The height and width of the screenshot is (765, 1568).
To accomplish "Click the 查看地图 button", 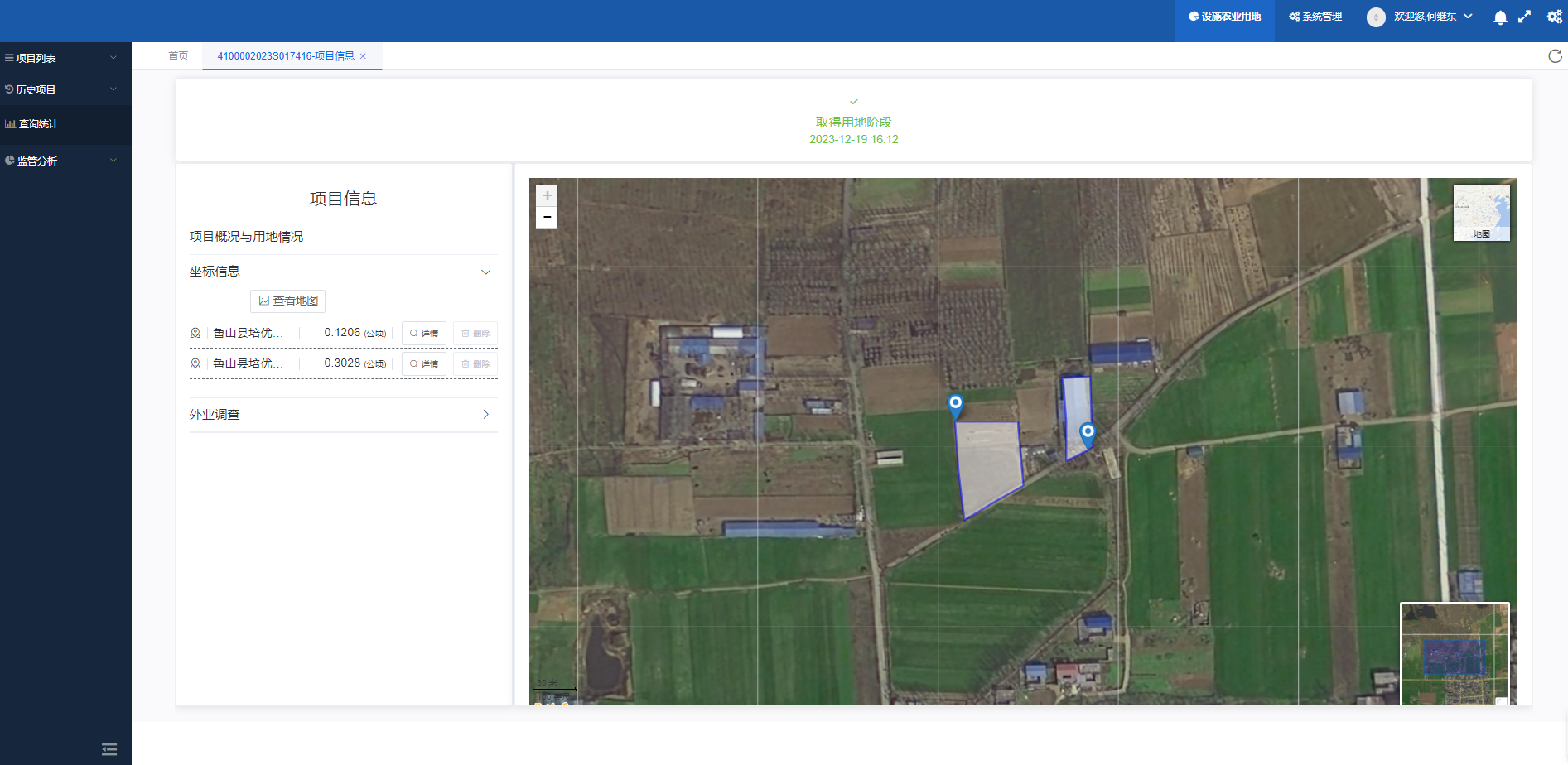I will coord(287,301).
